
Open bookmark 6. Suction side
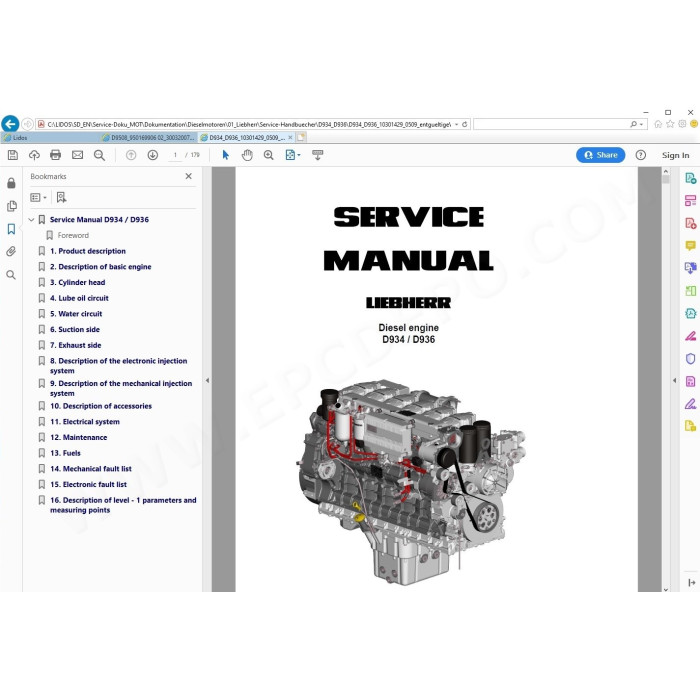point(75,329)
